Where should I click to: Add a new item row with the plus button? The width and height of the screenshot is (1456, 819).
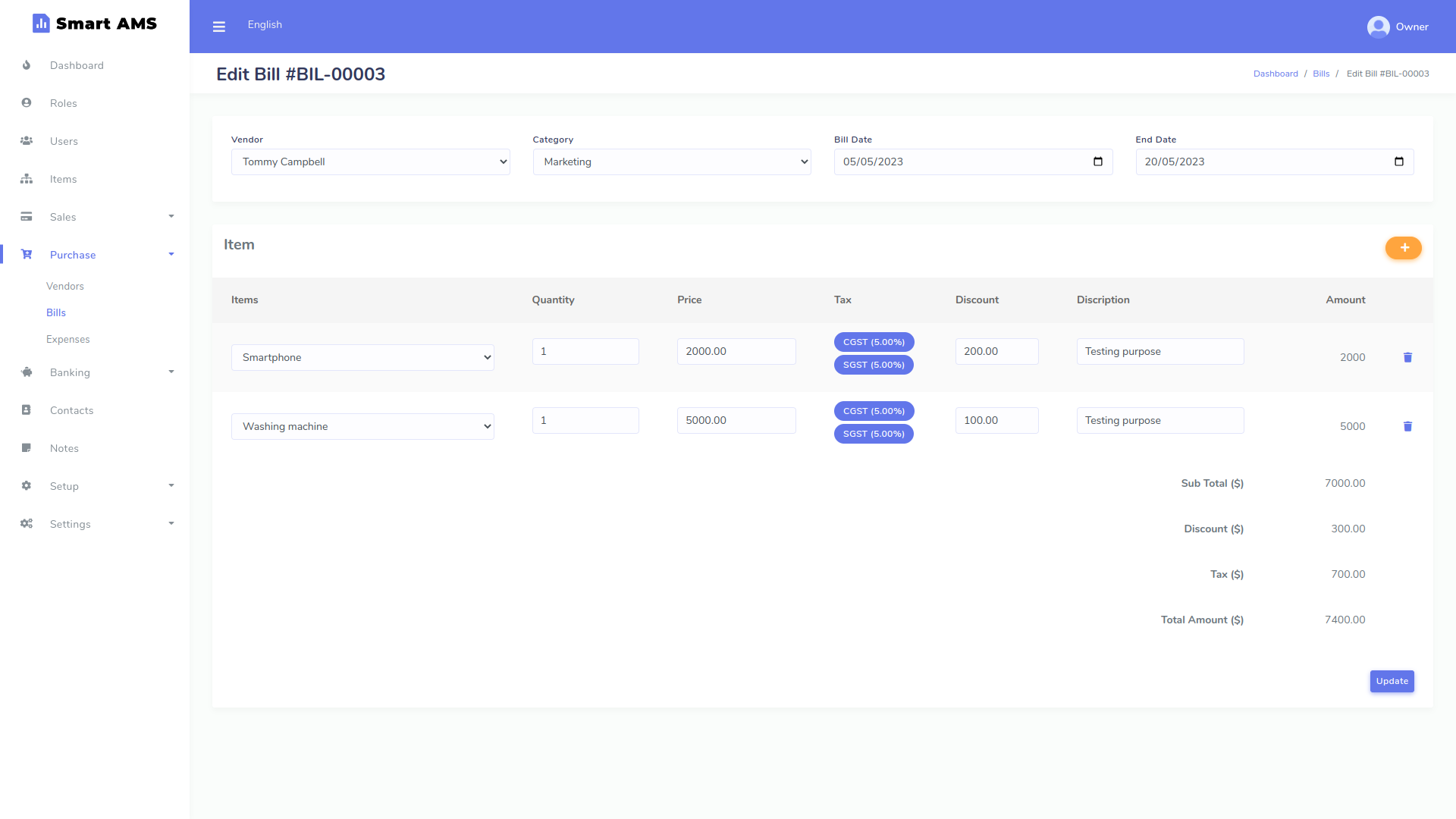[x=1404, y=248]
